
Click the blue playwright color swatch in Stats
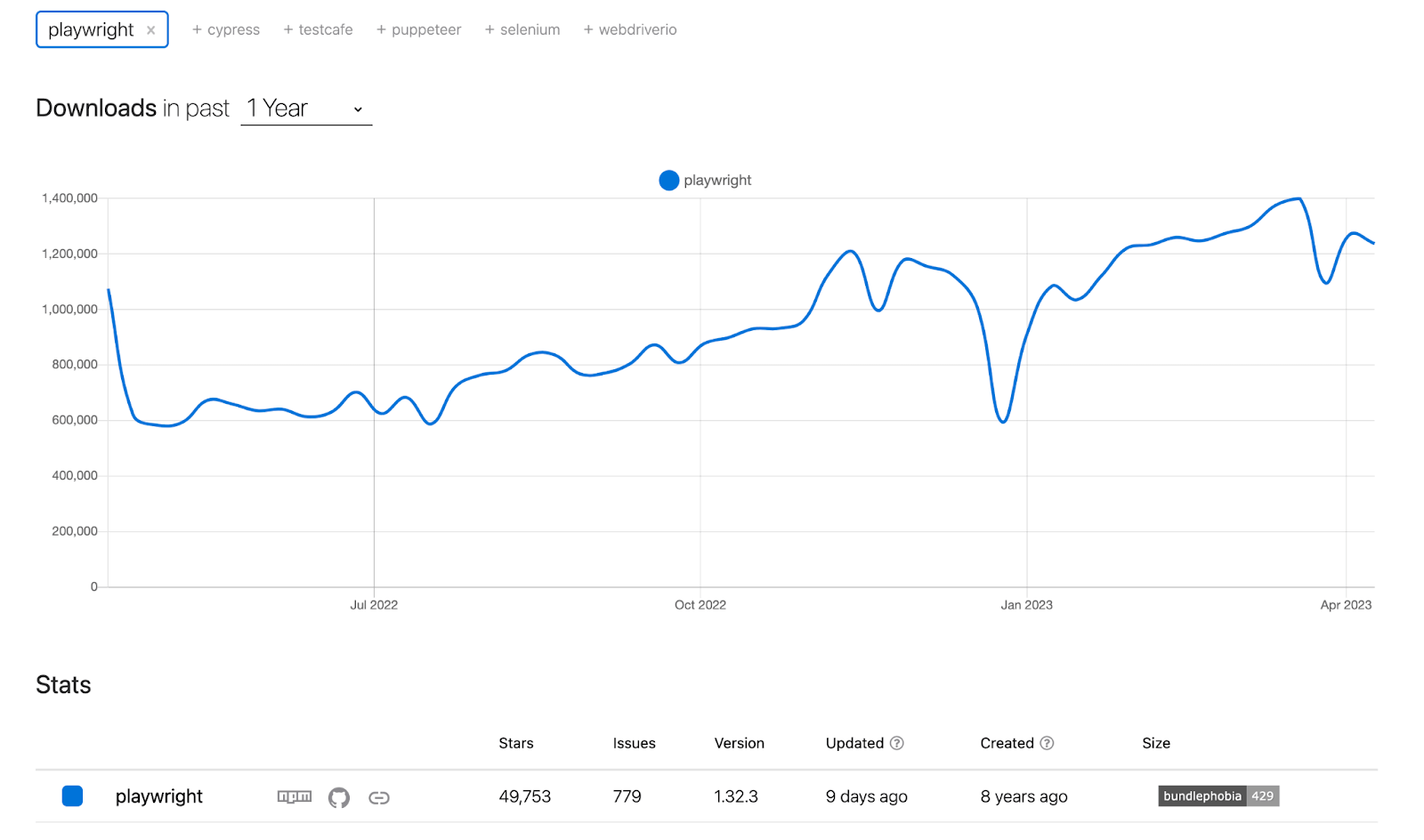tap(72, 796)
